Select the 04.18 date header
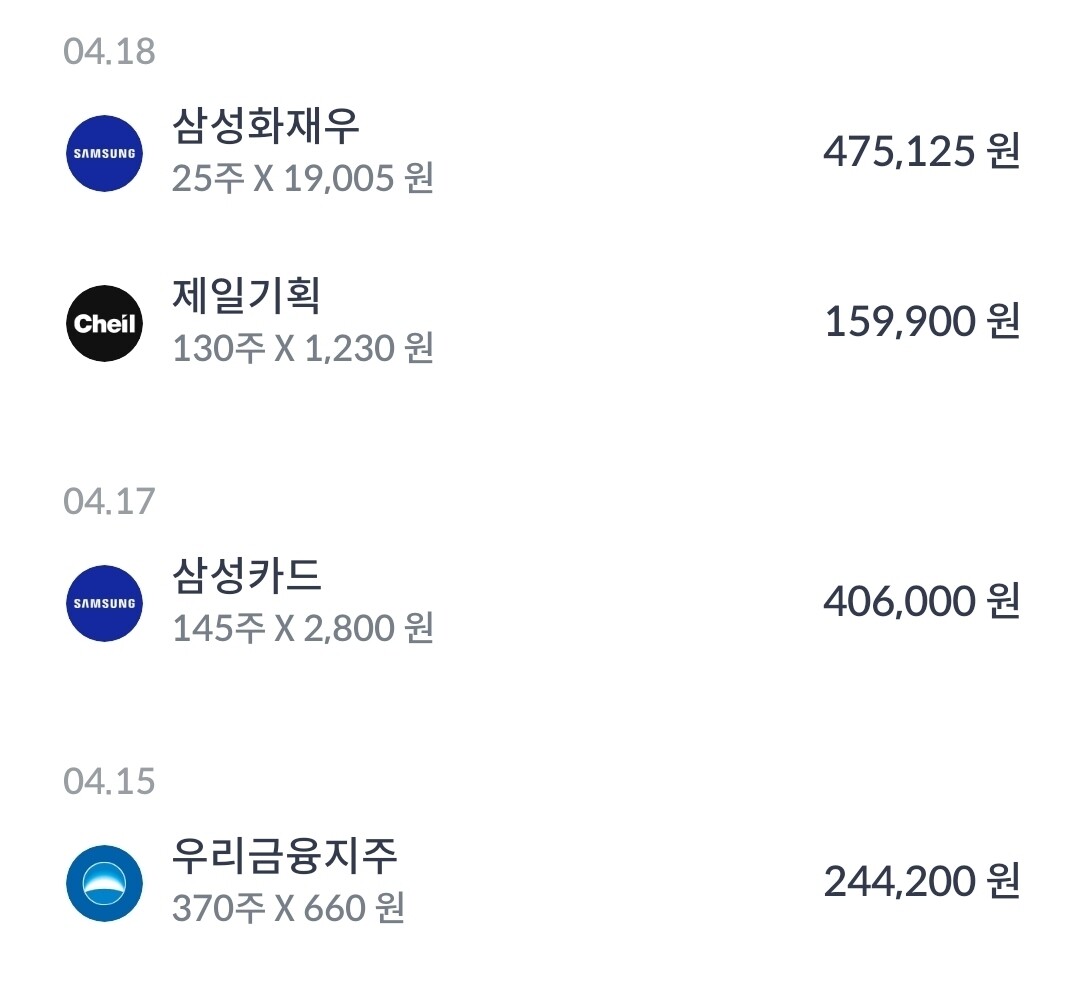Screen dimensions: 1079x996 click(109, 52)
